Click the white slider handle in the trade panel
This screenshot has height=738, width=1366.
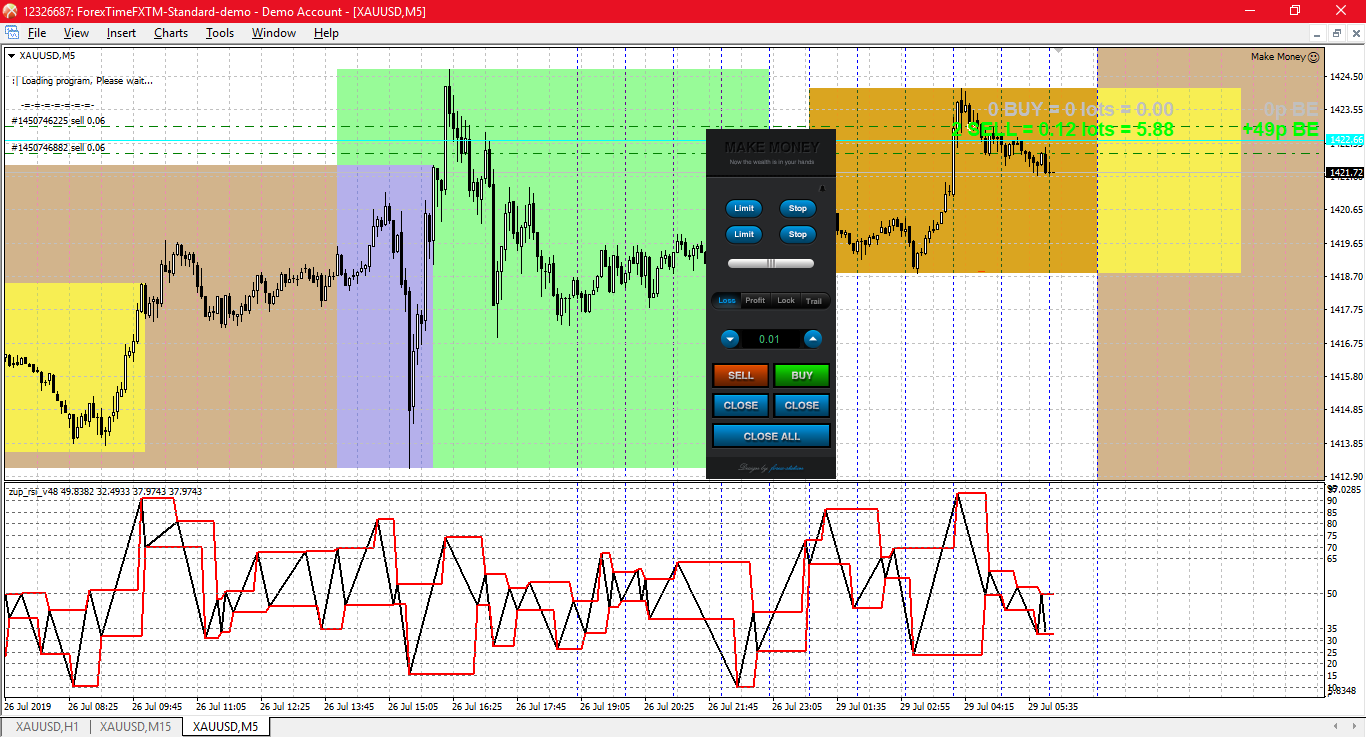pos(771,263)
